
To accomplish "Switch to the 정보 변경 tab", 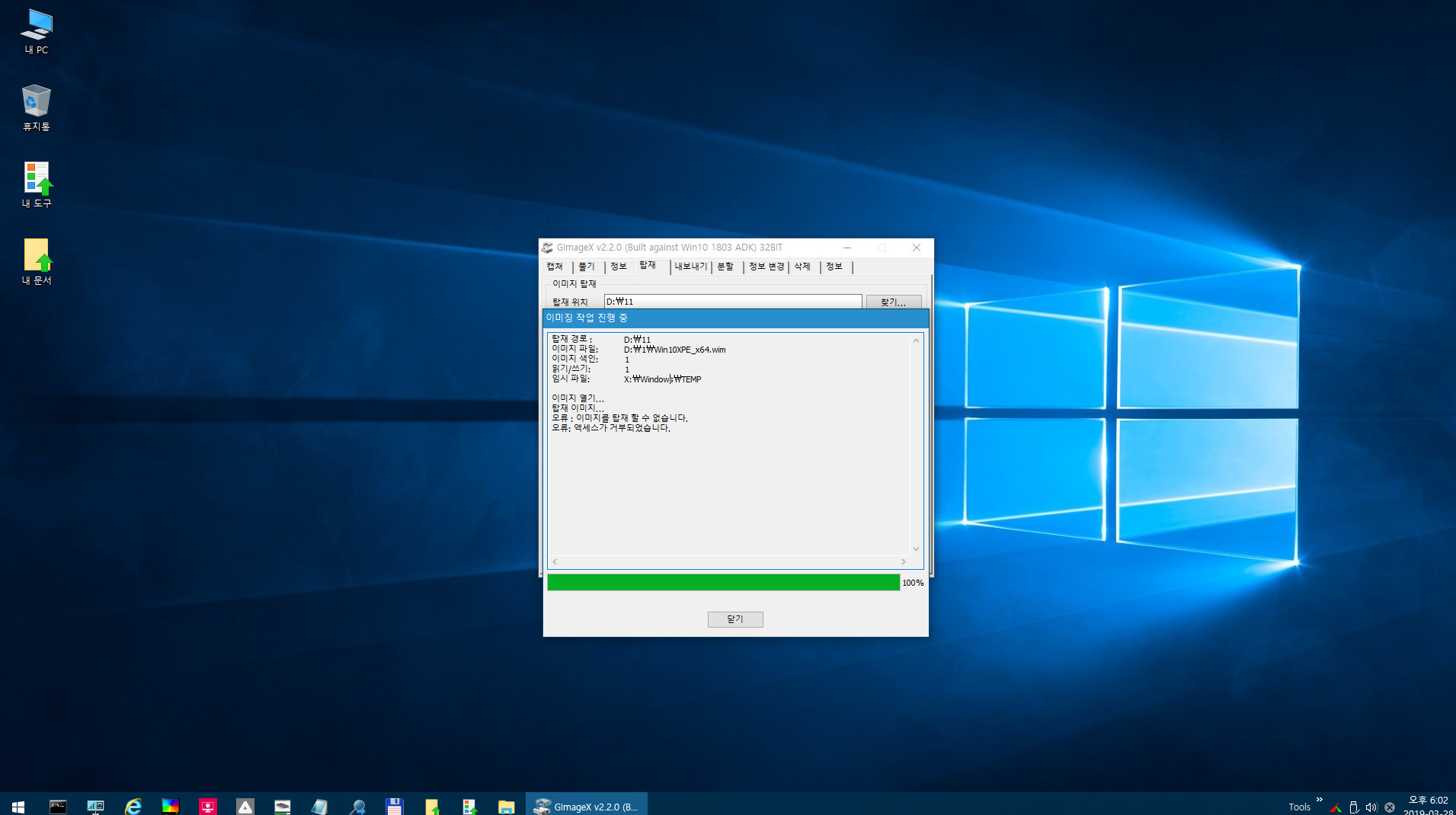I will click(x=766, y=267).
